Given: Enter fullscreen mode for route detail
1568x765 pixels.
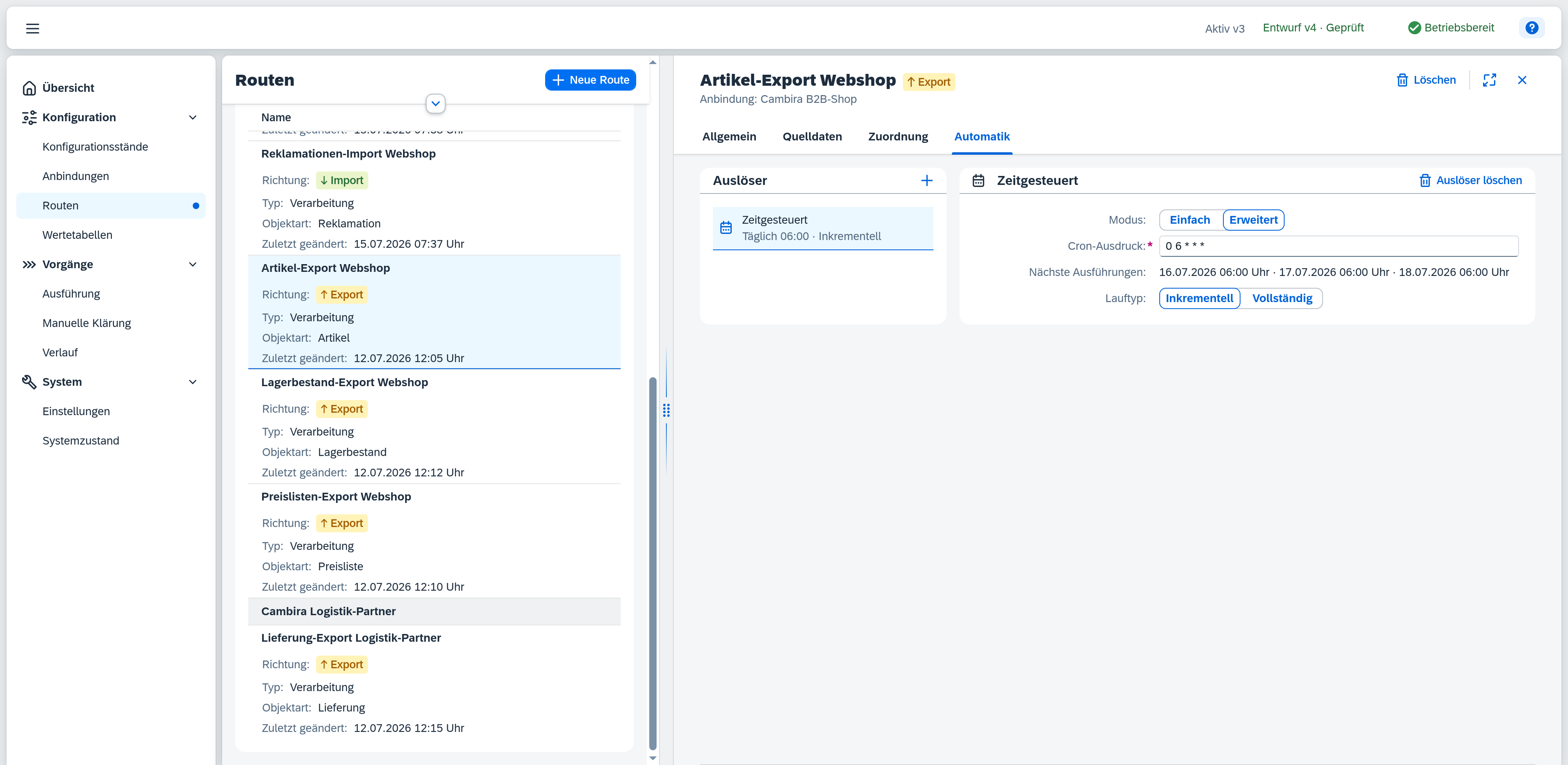Looking at the screenshot, I should click(1490, 80).
